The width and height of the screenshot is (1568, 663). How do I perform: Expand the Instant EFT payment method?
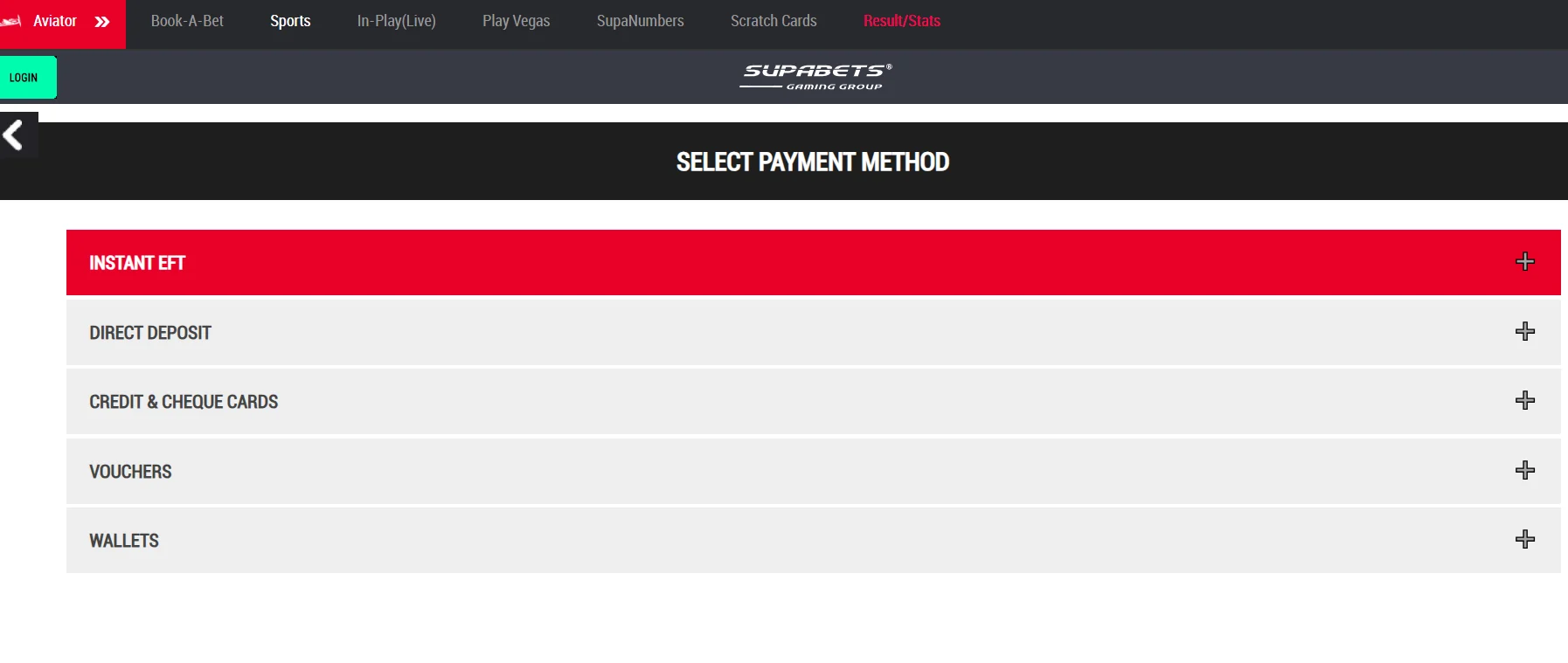click(1525, 260)
